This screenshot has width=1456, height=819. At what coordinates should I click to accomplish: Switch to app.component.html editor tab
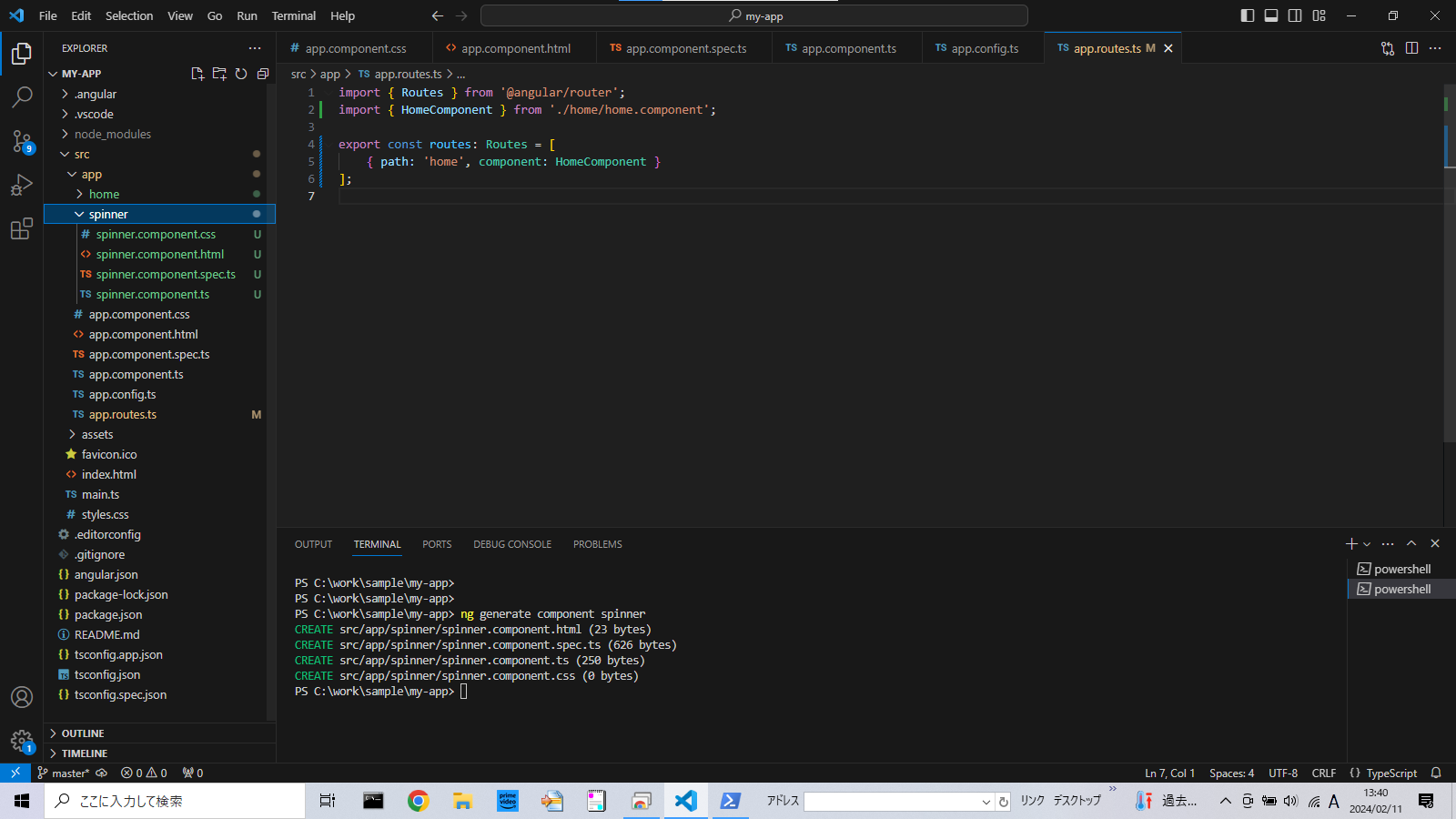(x=516, y=48)
